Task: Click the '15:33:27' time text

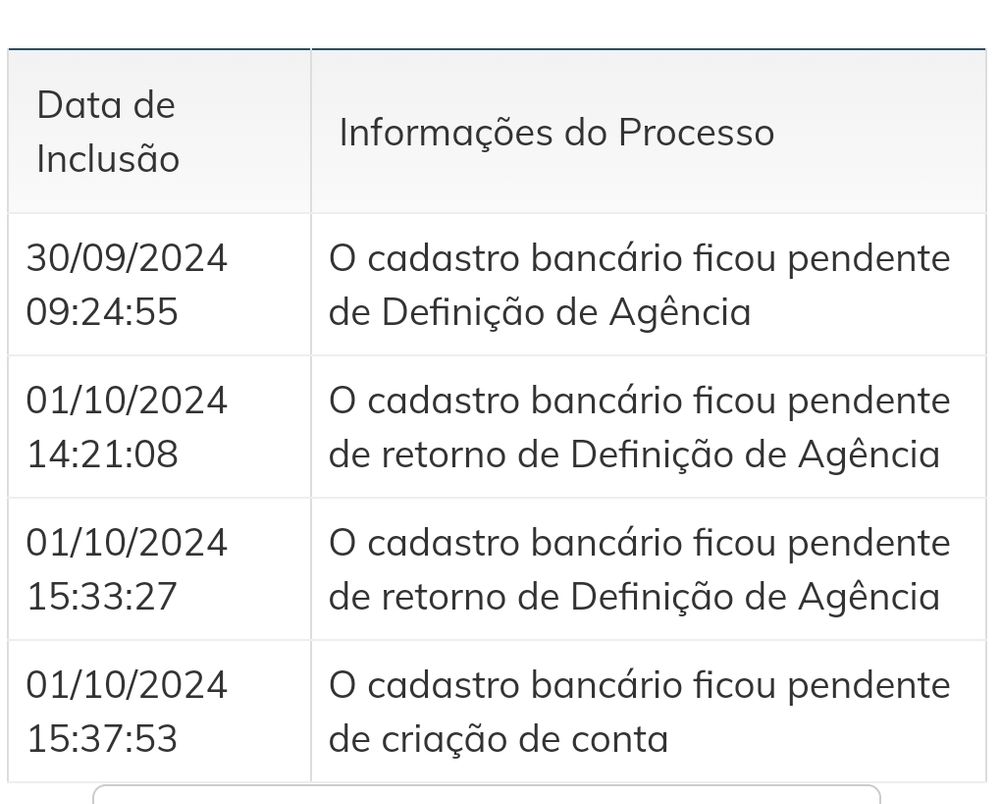Action: 102,596
